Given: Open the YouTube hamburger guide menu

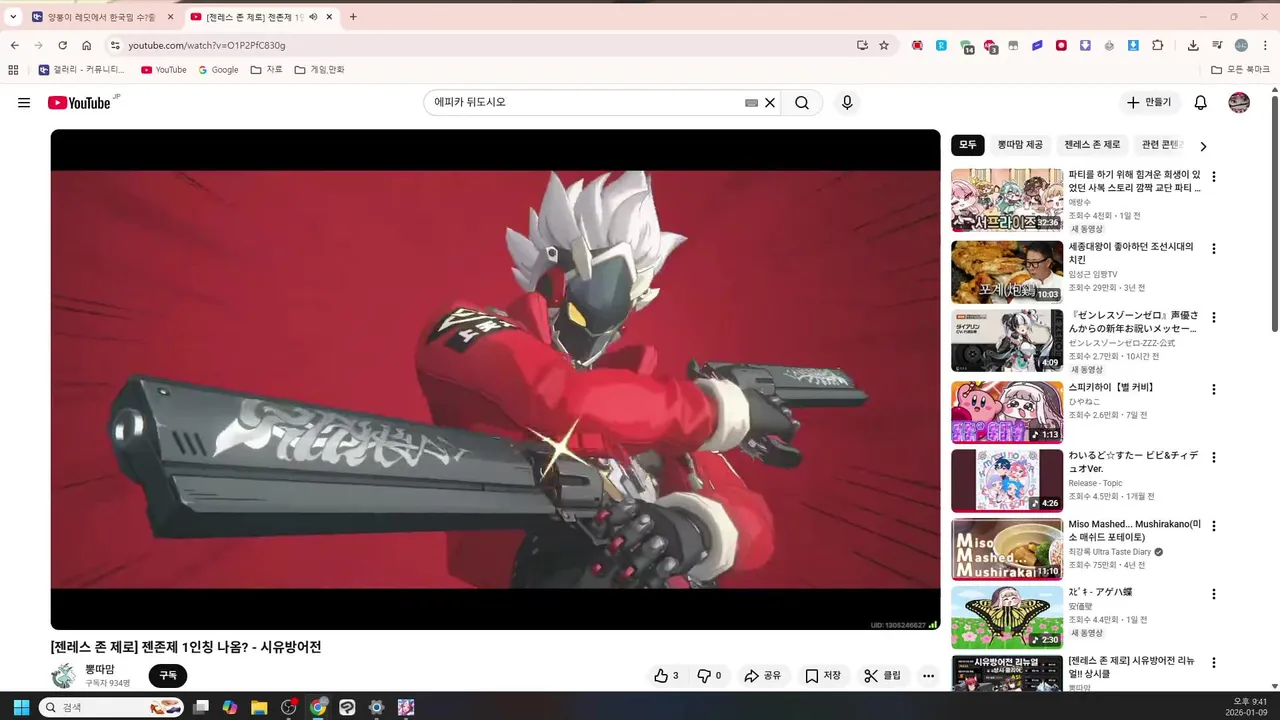Looking at the screenshot, I should (24, 103).
